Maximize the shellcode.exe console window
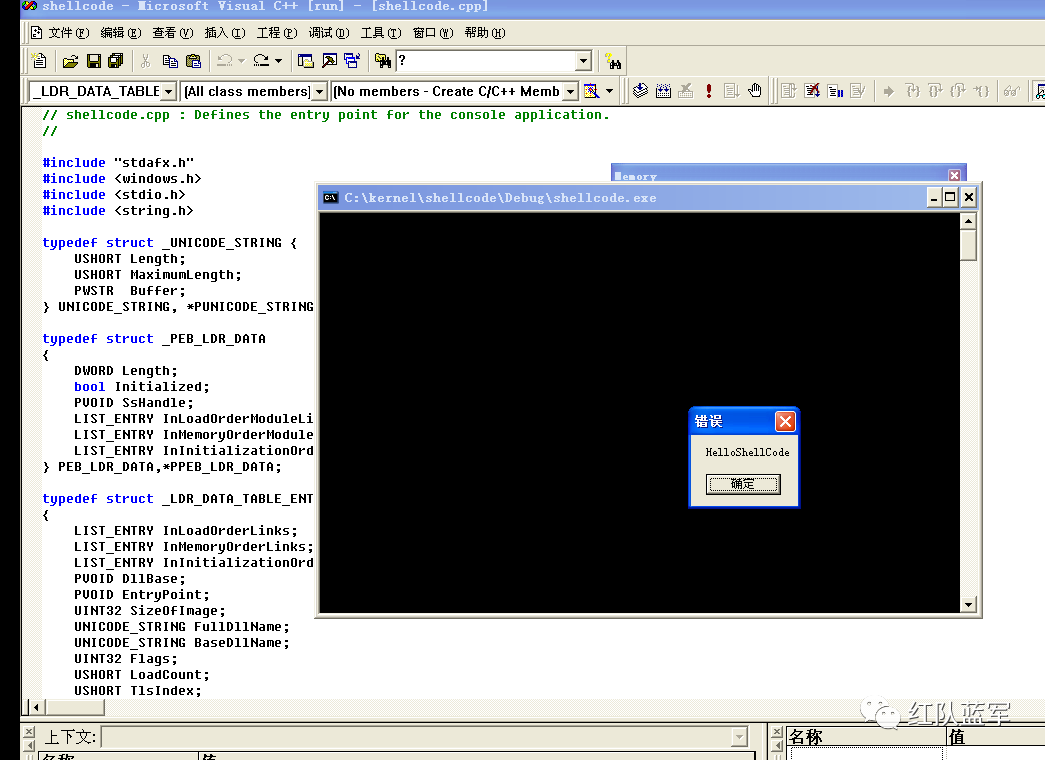This screenshot has width=1045, height=760. [950, 197]
